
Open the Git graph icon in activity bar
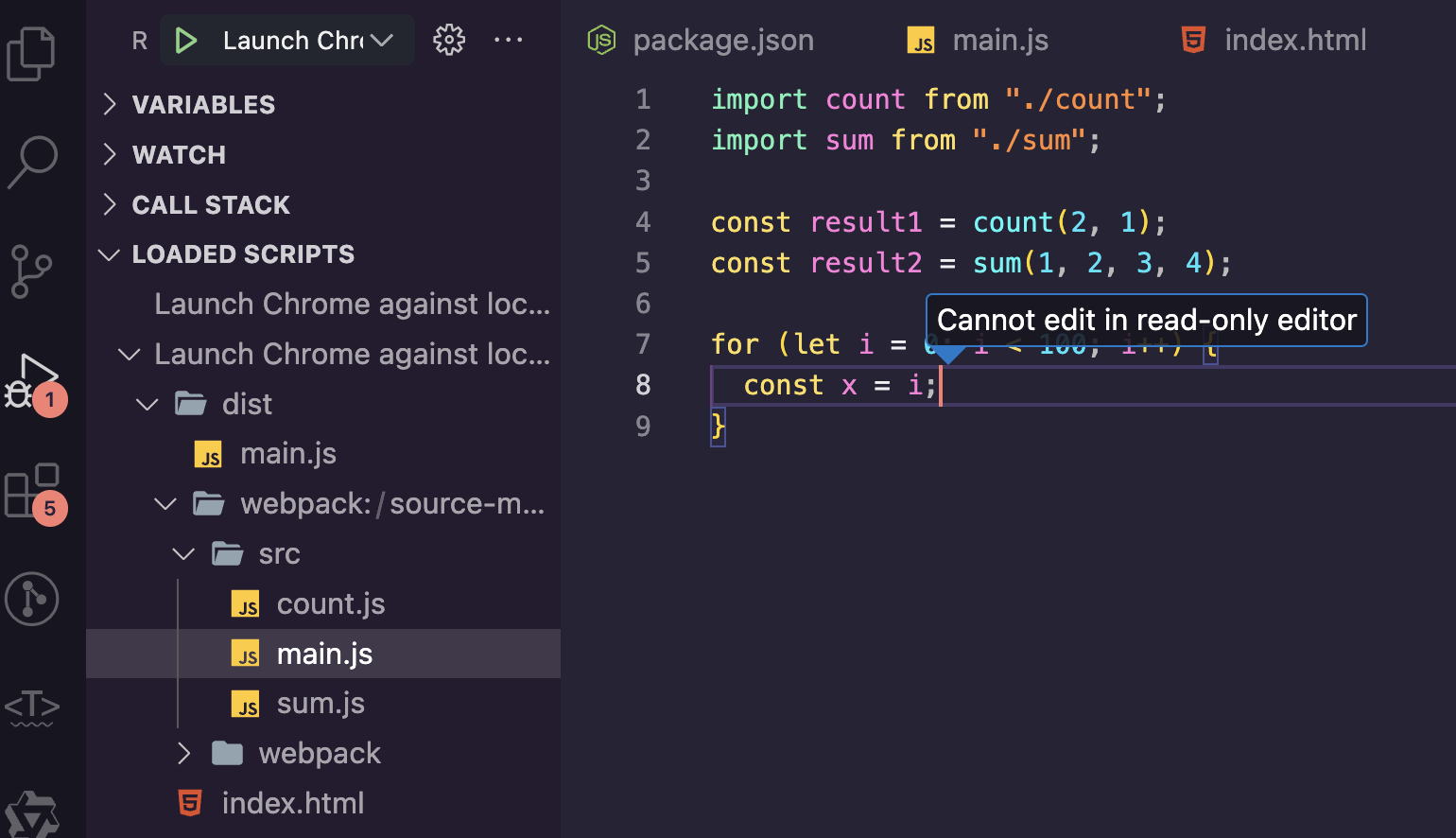click(x=32, y=599)
